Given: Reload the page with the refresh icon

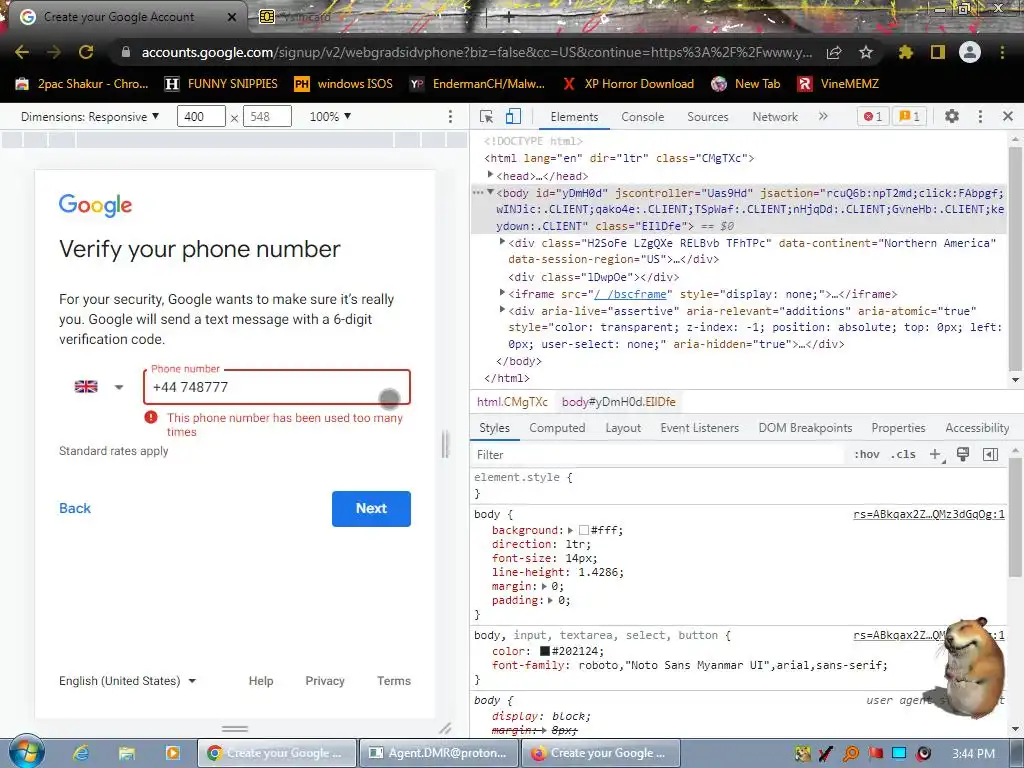Looking at the screenshot, I should point(86,52).
